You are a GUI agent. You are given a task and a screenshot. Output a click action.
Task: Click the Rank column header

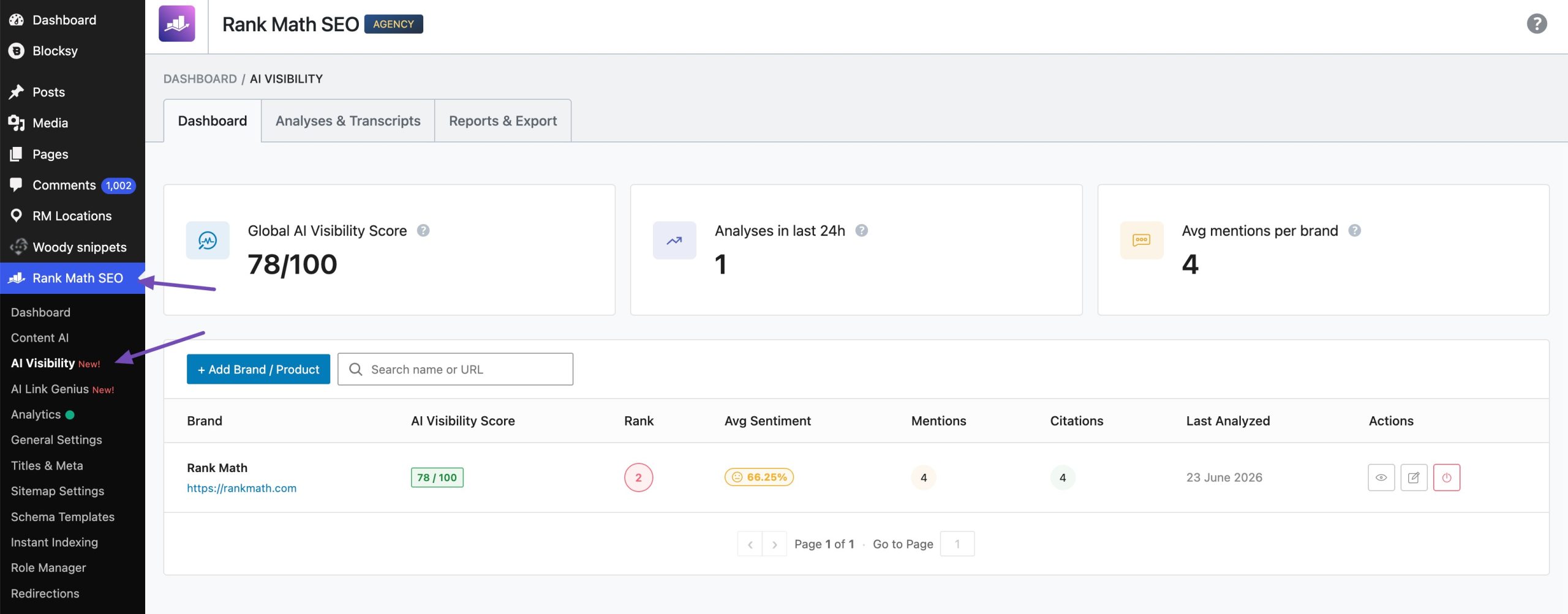coord(639,421)
